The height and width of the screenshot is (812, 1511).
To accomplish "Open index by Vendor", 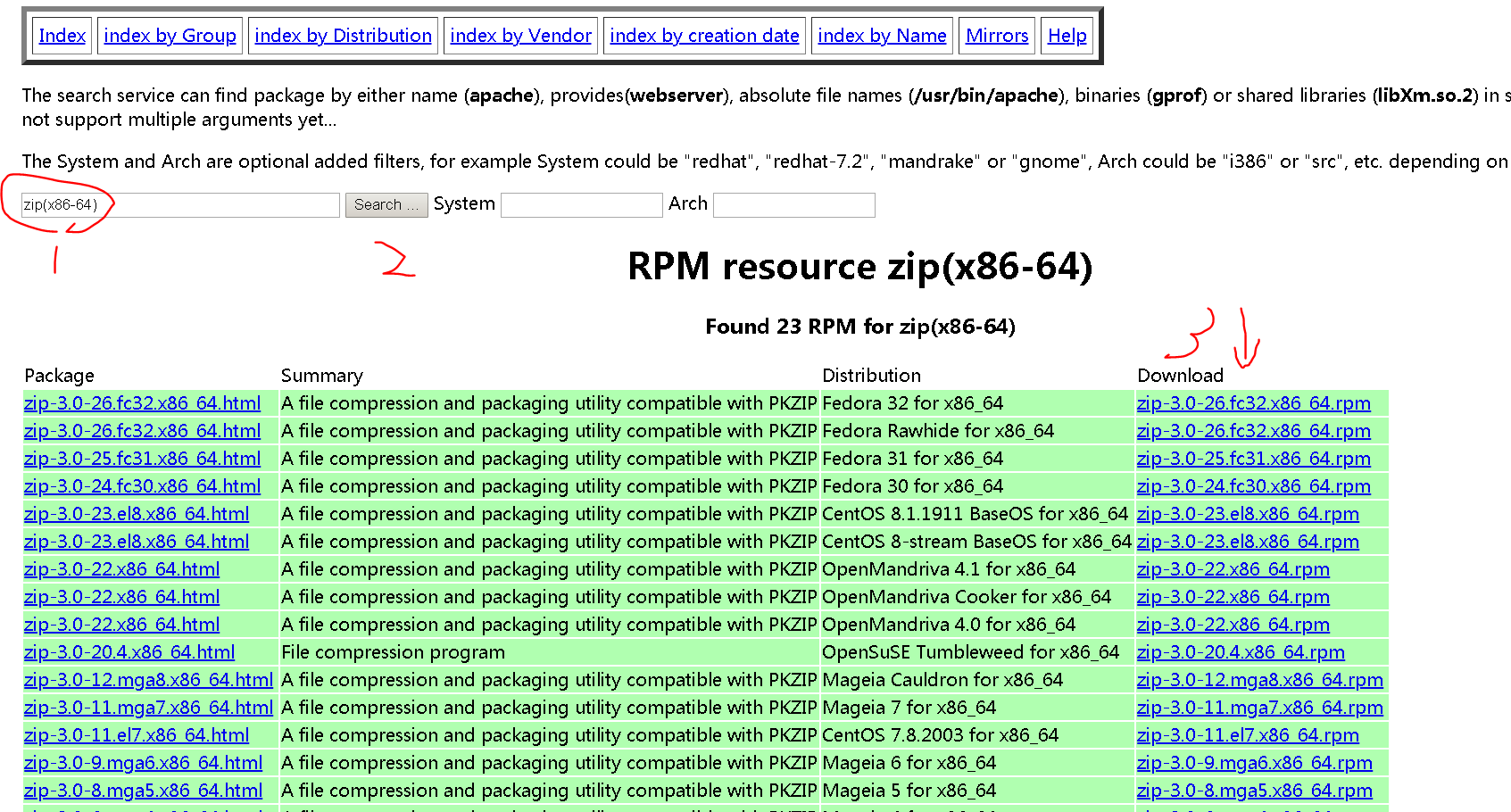I will 520,36.
